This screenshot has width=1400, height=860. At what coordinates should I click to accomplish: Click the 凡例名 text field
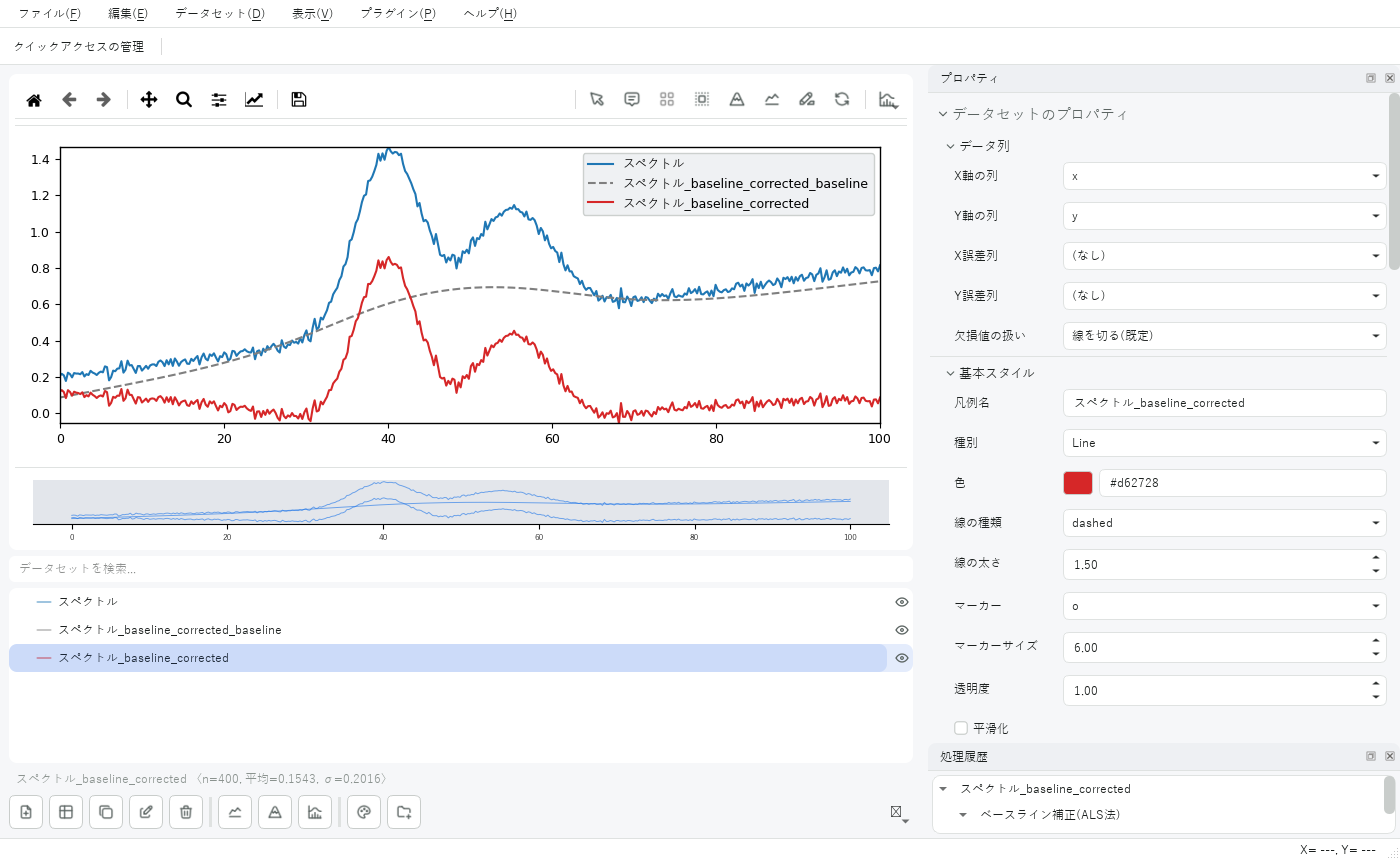[x=1225, y=403]
